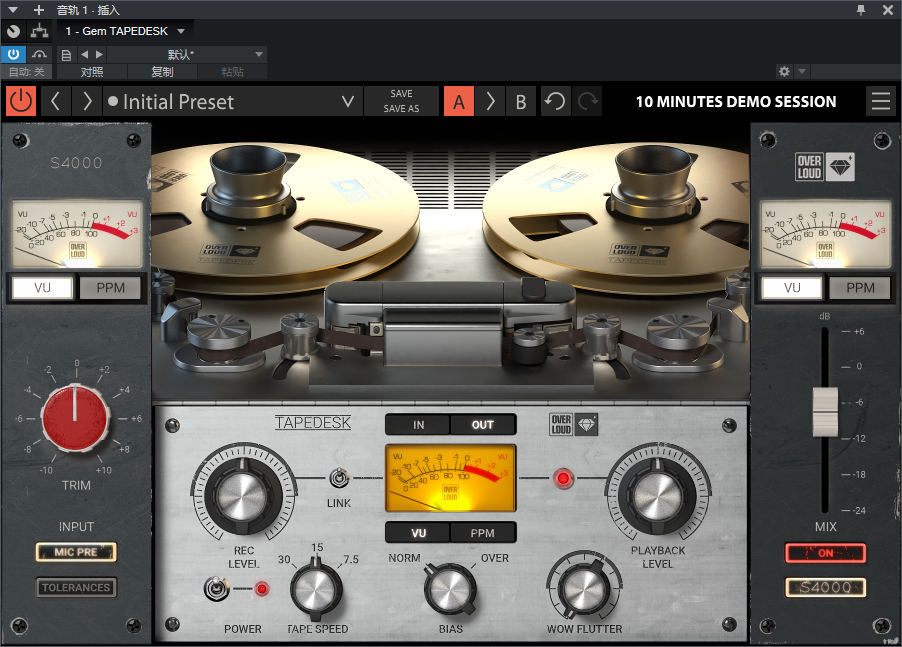Click host previous preset triangle
The width and height of the screenshot is (902, 647).
click(85, 55)
